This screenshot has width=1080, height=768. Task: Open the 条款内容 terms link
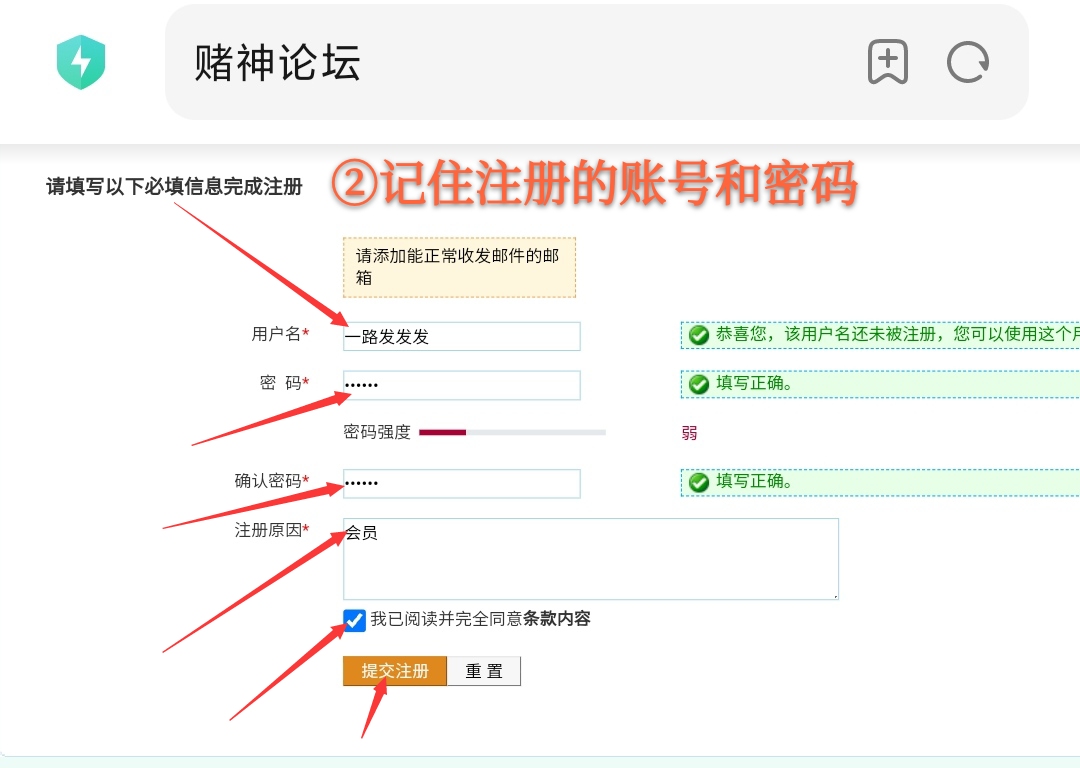556,619
